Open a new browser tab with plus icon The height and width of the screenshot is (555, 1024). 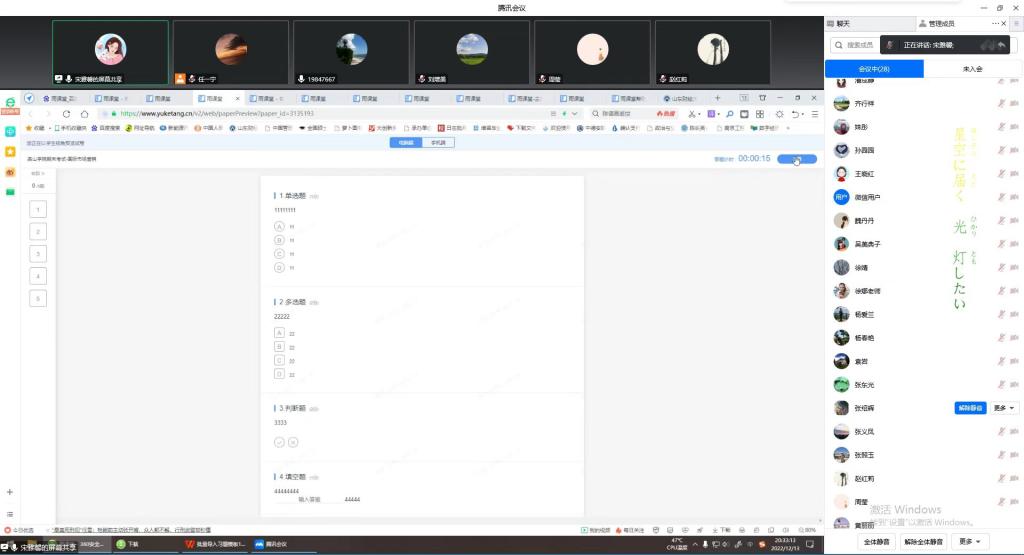coord(717,98)
